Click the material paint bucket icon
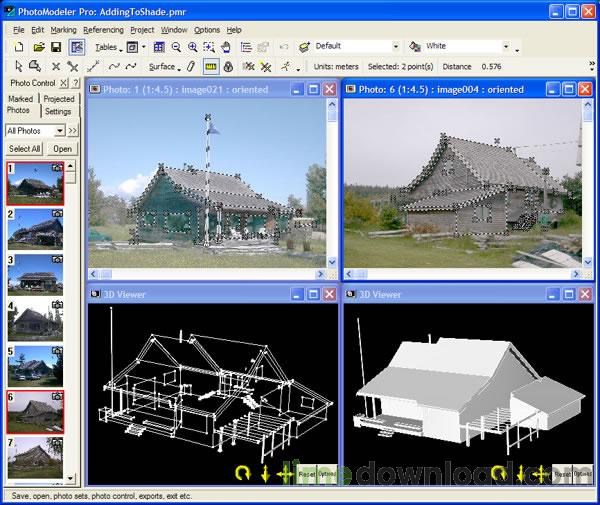 pyautogui.click(x=415, y=47)
